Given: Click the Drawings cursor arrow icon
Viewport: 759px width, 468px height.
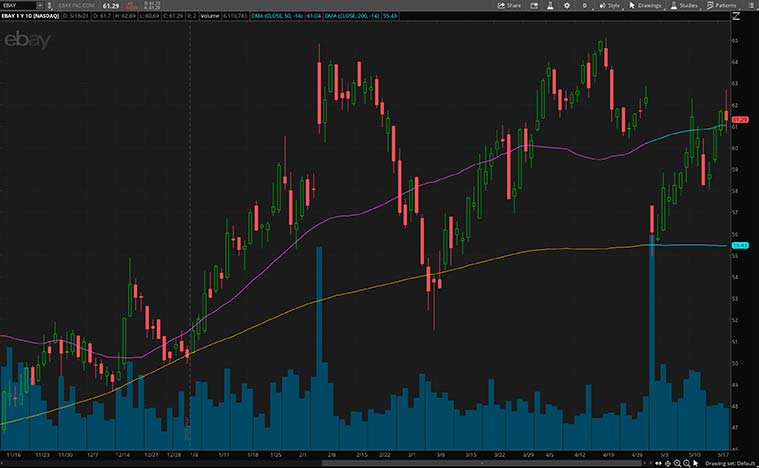Looking at the screenshot, I should point(631,5).
